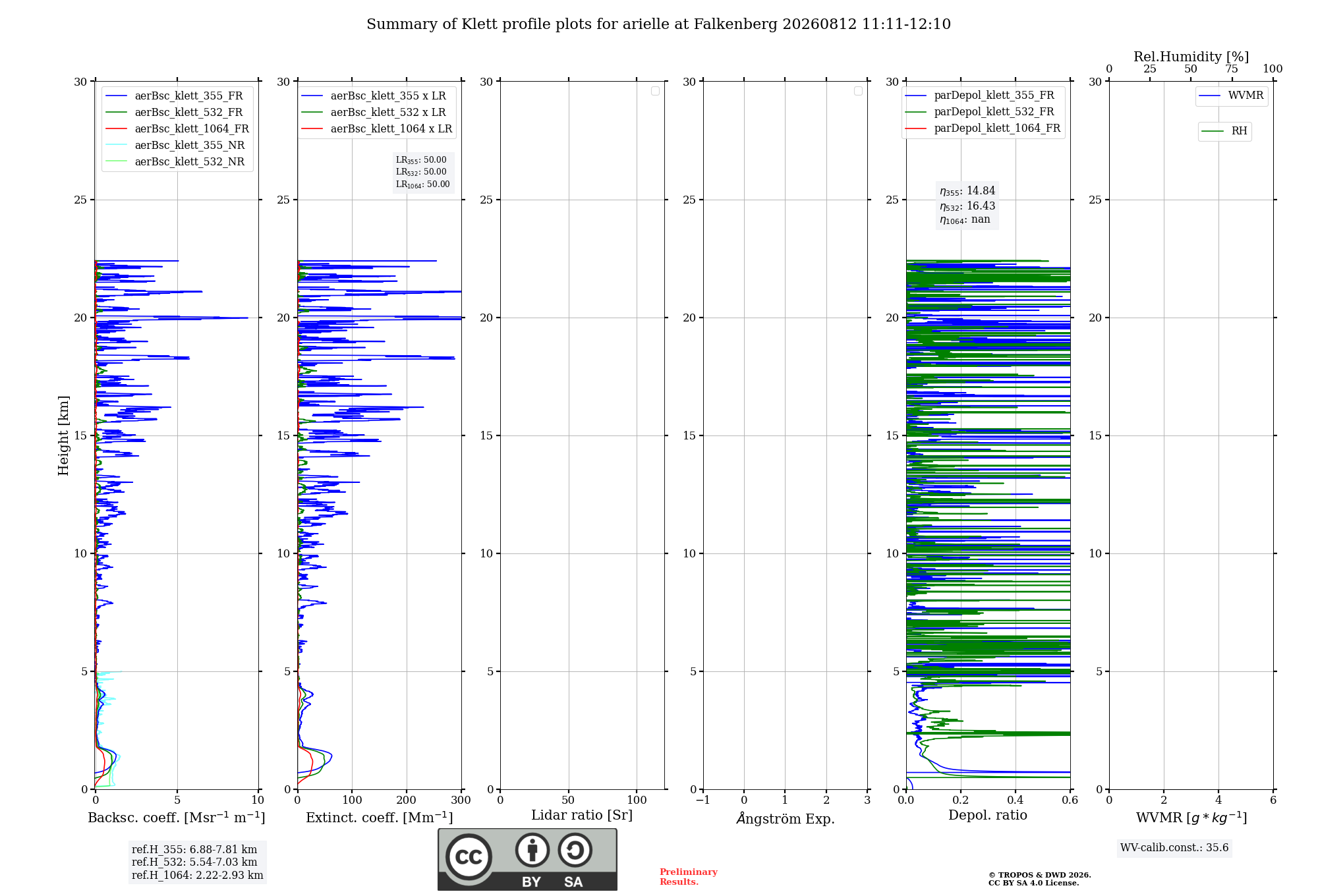
Task: Click the Creative Commons CC logo icon
Action: (469, 856)
